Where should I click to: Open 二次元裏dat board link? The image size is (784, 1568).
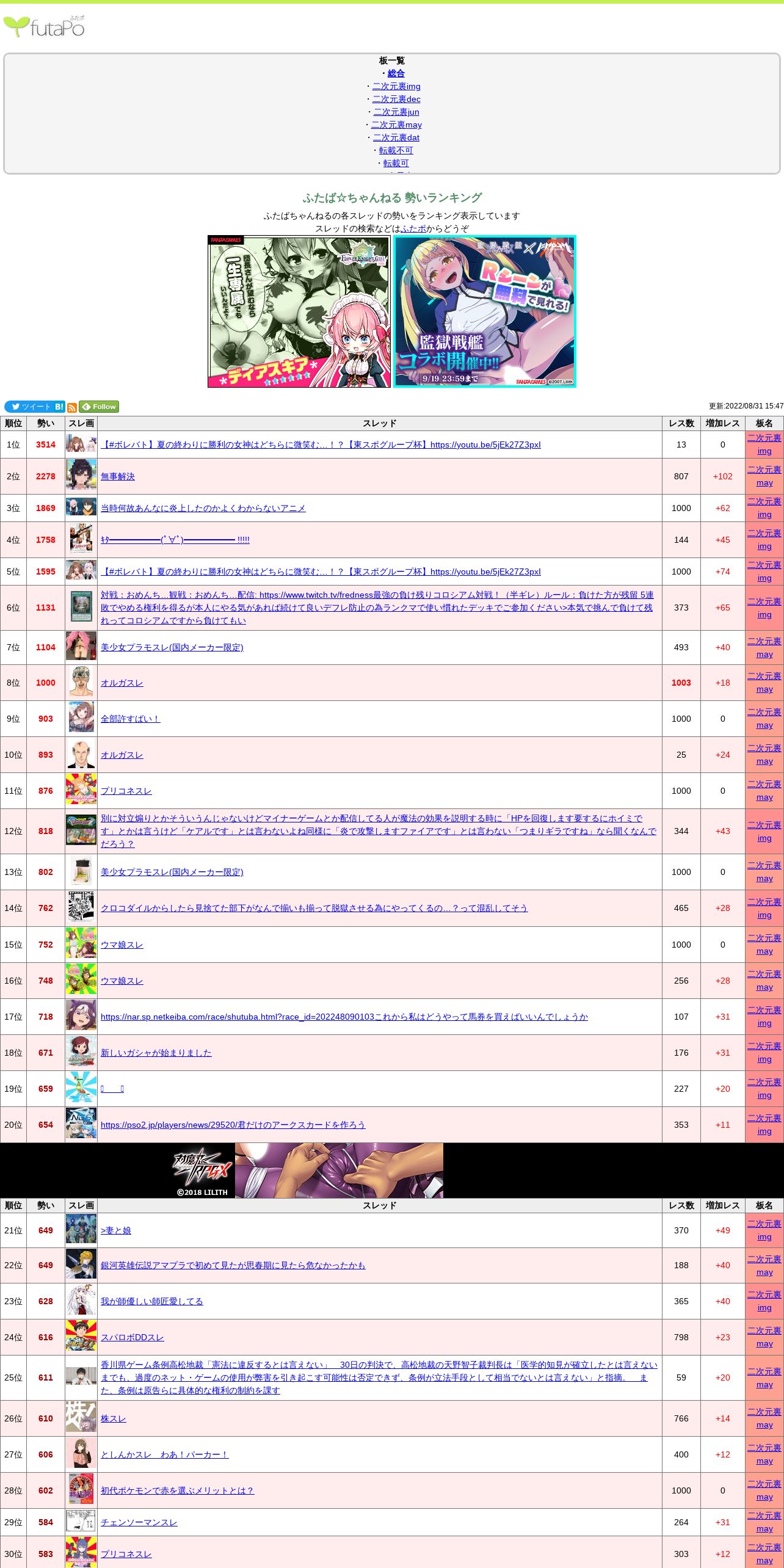coord(396,137)
